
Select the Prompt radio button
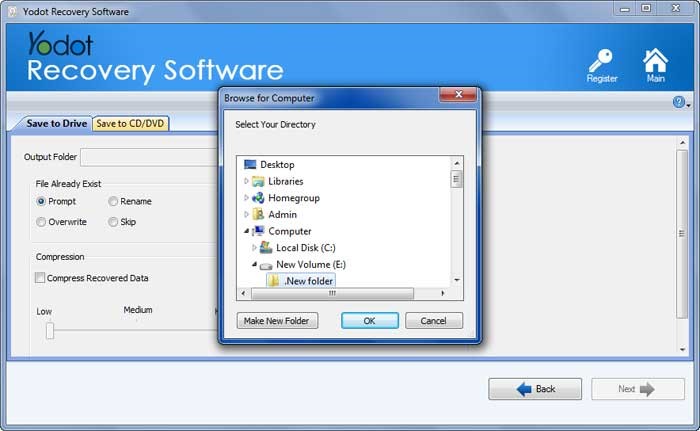[41, 201]
